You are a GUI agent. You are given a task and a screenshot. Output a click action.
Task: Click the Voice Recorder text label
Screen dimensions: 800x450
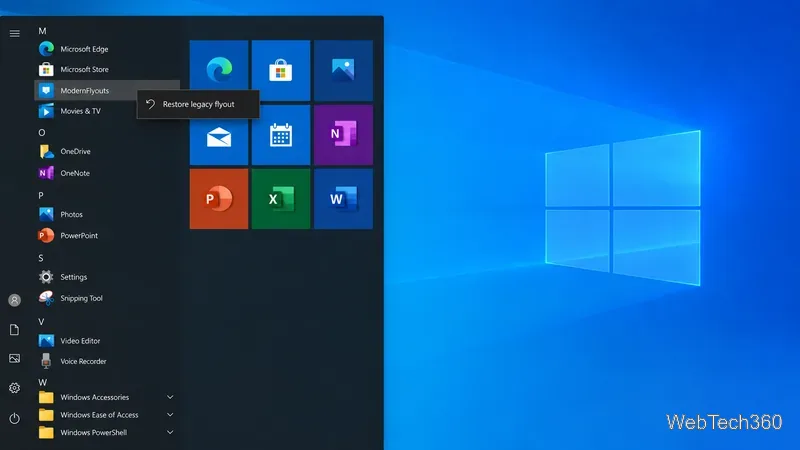tap(83, 361)
